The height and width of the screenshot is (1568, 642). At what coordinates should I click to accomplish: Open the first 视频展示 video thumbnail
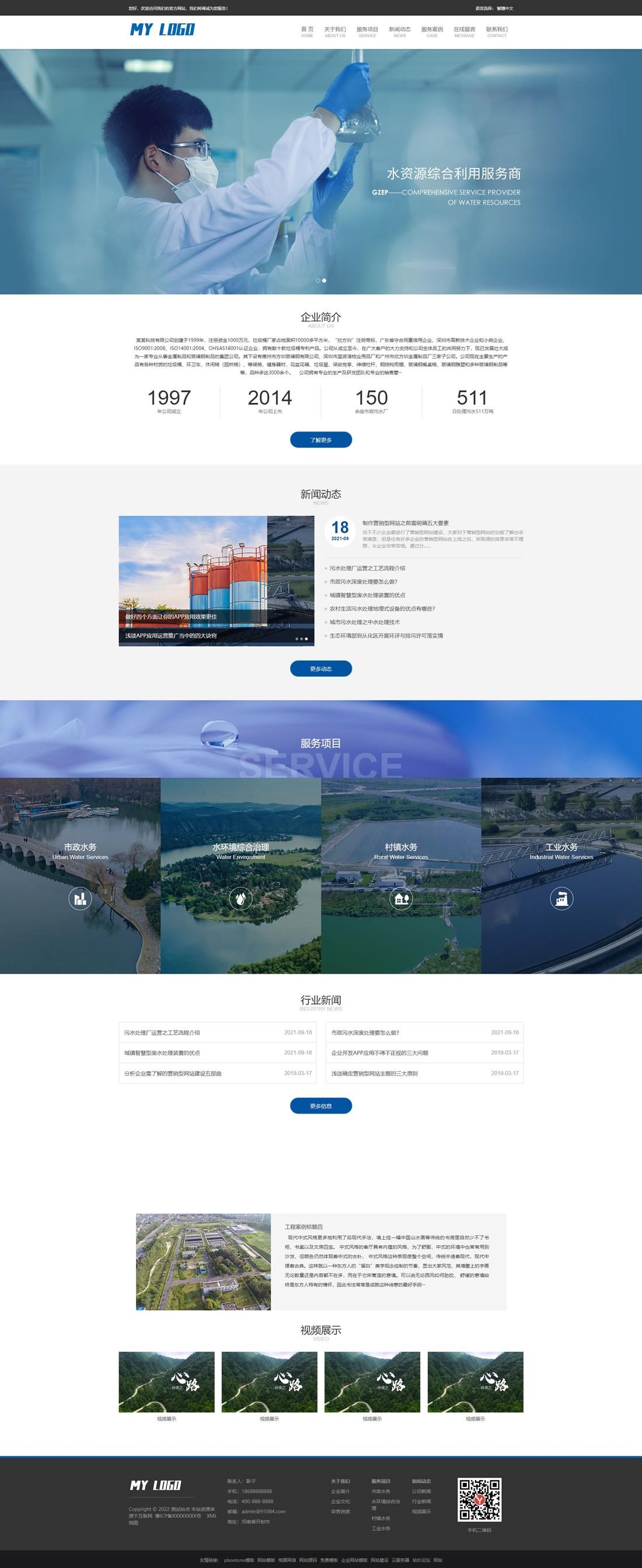(166, 1382)
